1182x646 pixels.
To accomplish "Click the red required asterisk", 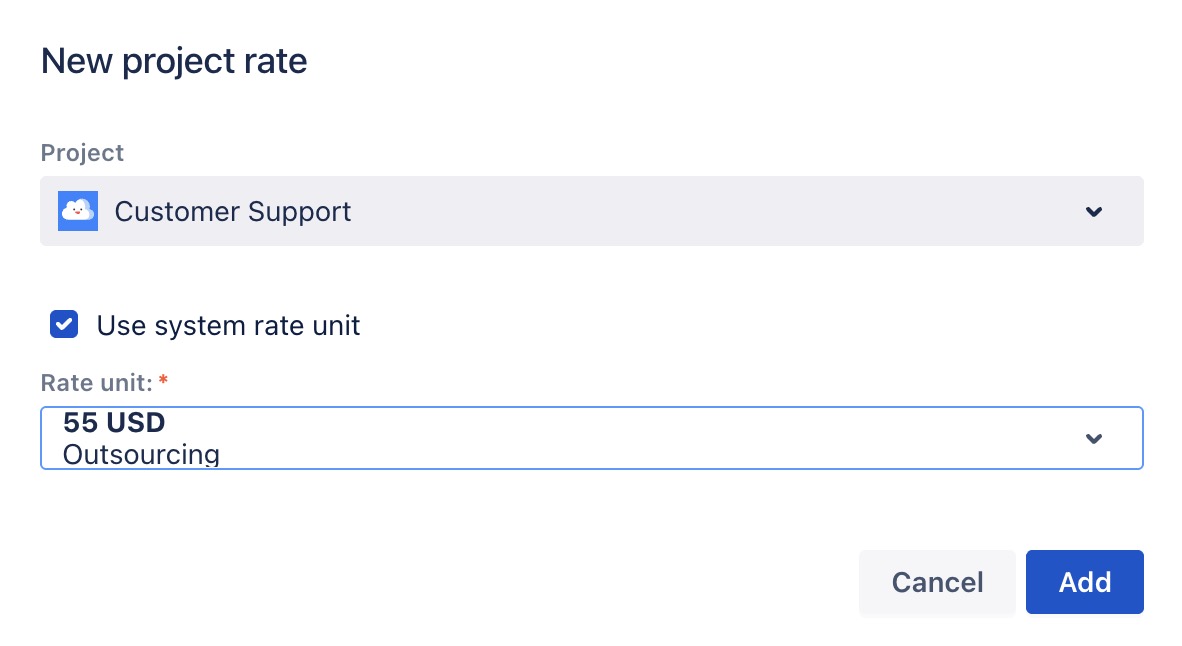I will [163, 382].
